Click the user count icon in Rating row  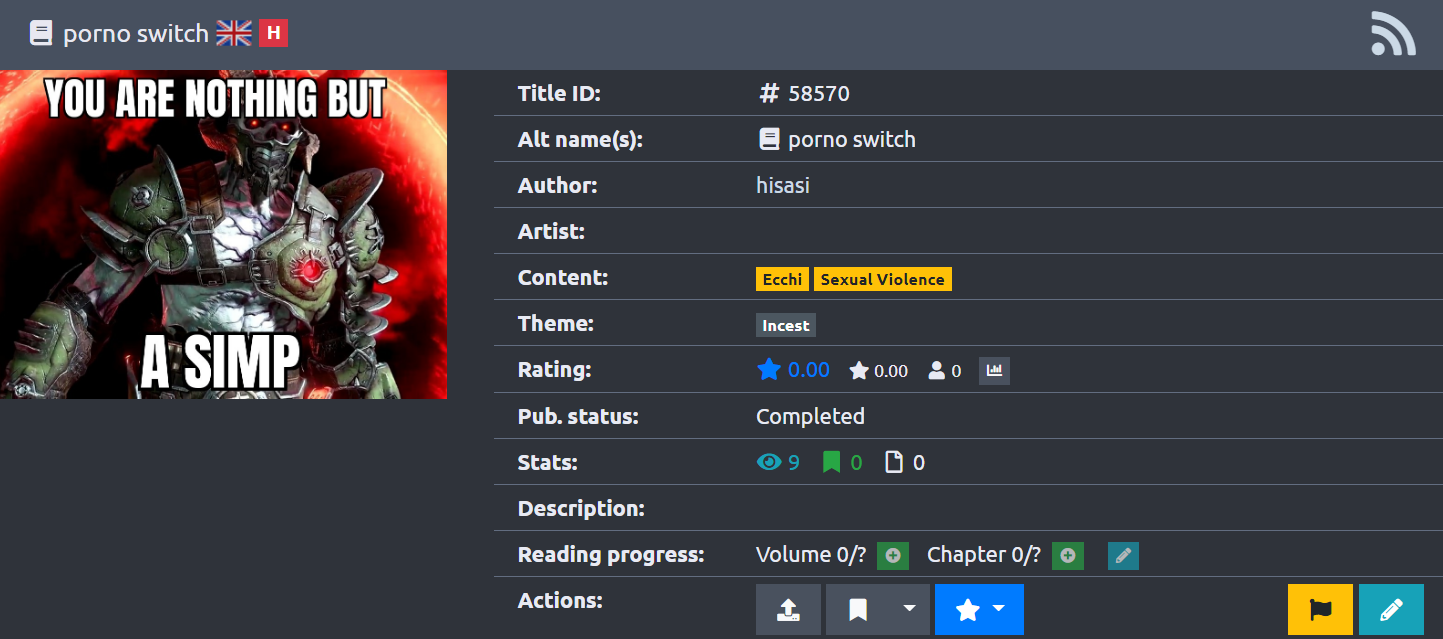[936, 371]
